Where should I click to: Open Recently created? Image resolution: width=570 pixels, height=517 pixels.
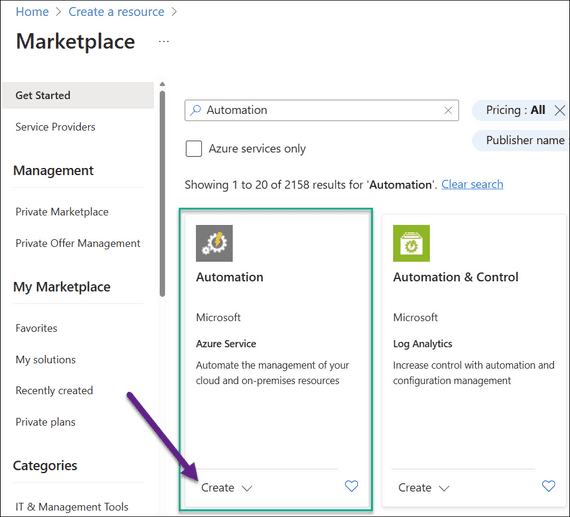(54, 390)
